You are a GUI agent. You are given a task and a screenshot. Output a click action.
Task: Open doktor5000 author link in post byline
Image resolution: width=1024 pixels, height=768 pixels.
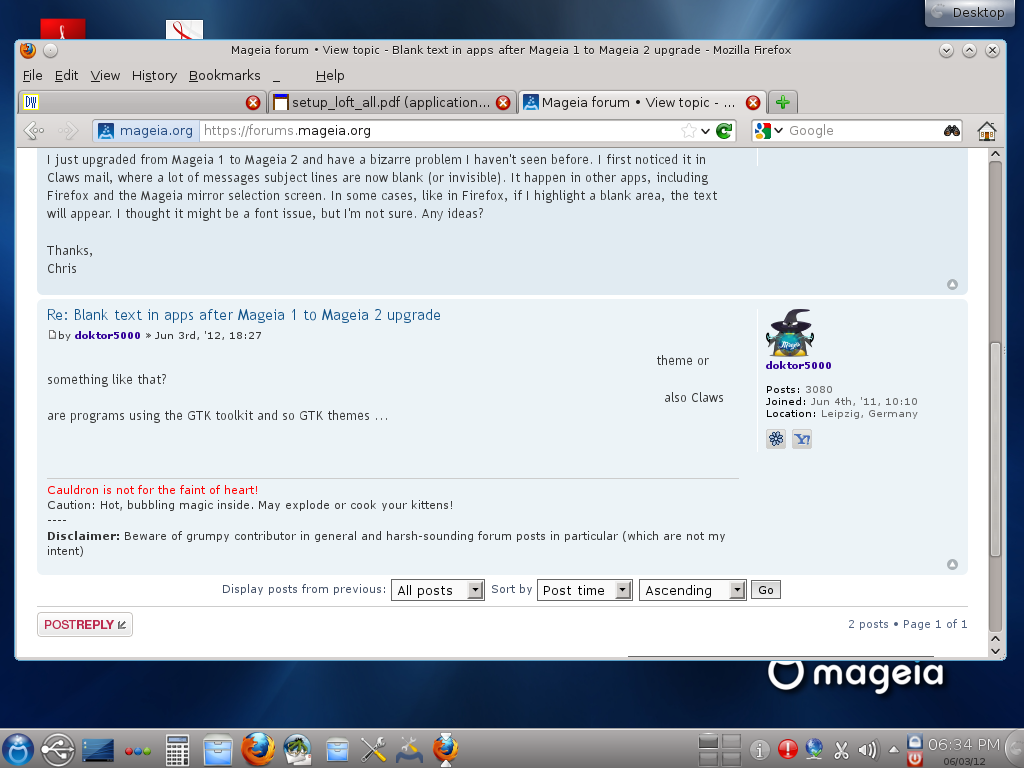107,335
